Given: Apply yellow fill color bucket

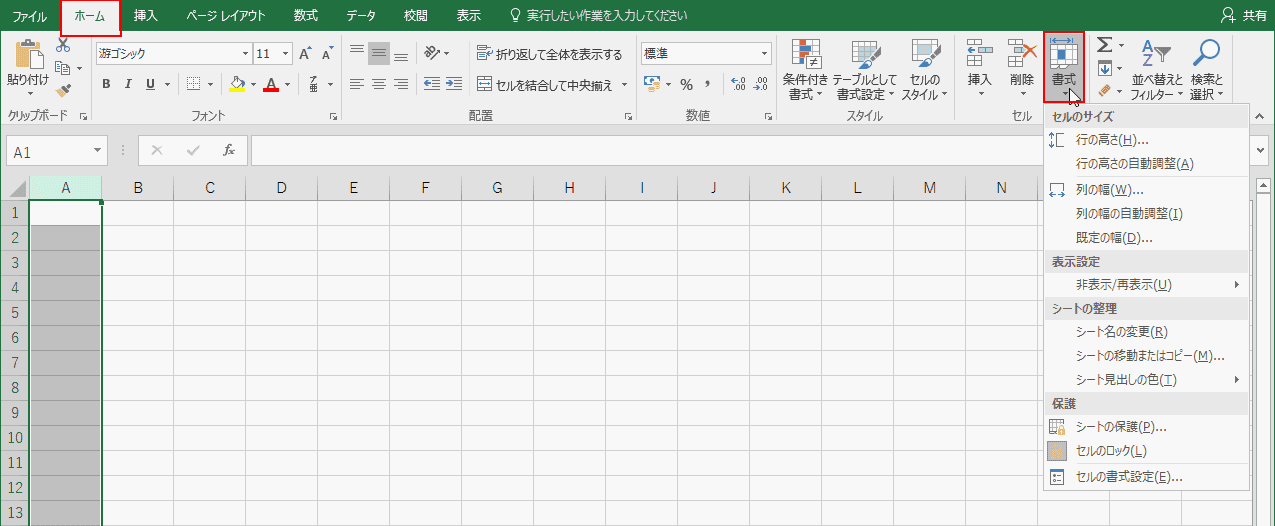Looking at the screenshot, I should click(x=237, y=84).
